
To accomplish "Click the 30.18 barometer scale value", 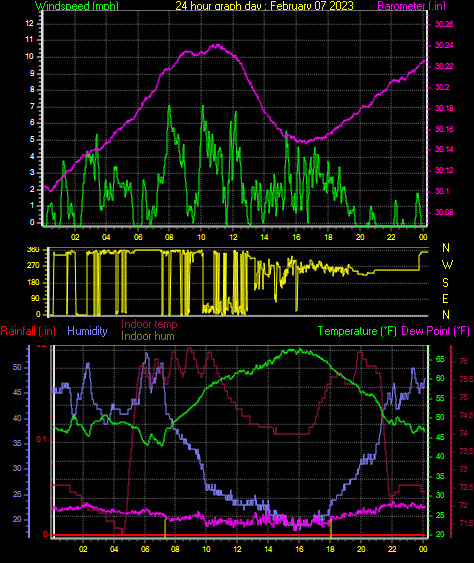I will (x=444, y=108).
